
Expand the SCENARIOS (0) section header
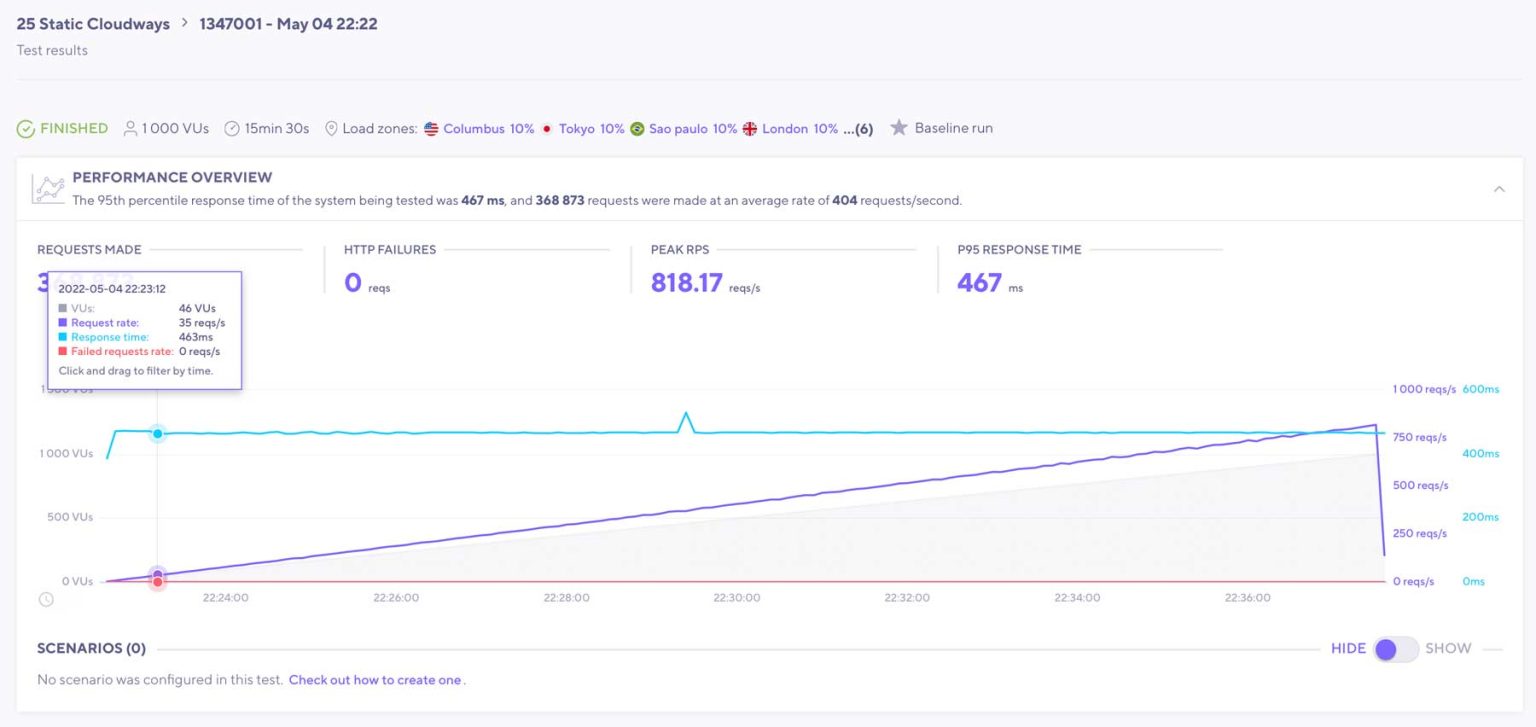pyautogui.click(x=91, y=648)
